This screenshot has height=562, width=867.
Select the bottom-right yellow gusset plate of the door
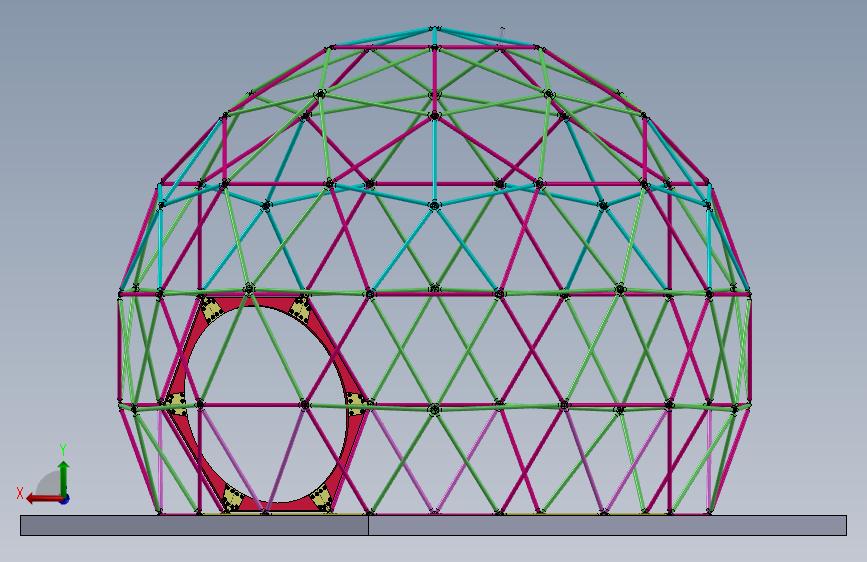(322, 499)
